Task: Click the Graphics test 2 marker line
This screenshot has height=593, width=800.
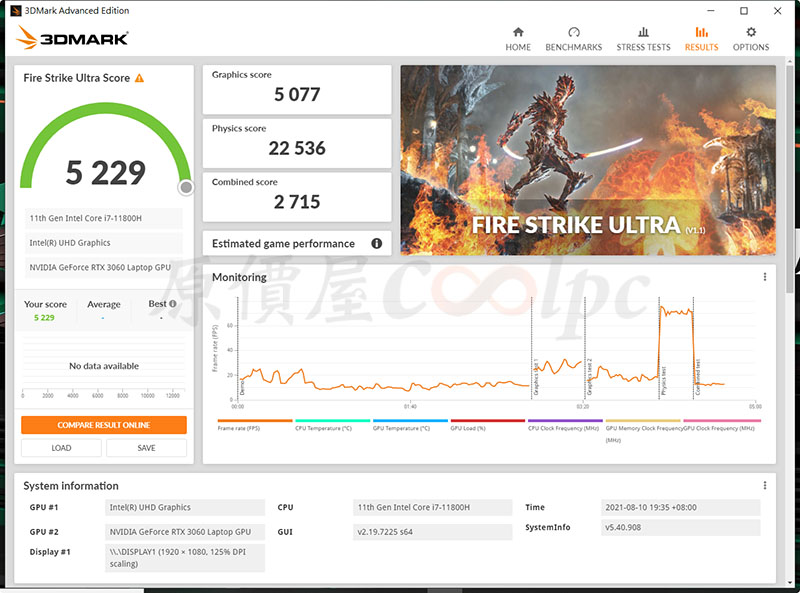Action: [585, 348]
